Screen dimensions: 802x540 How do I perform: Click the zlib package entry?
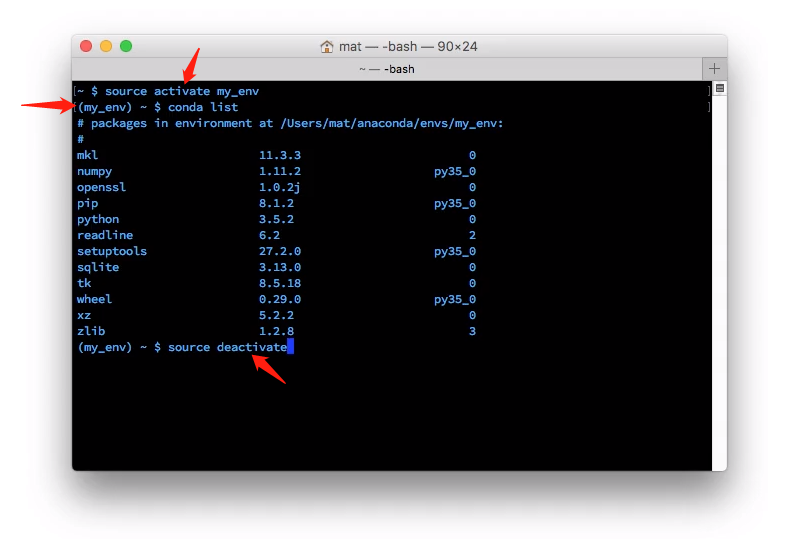(90, 331)
